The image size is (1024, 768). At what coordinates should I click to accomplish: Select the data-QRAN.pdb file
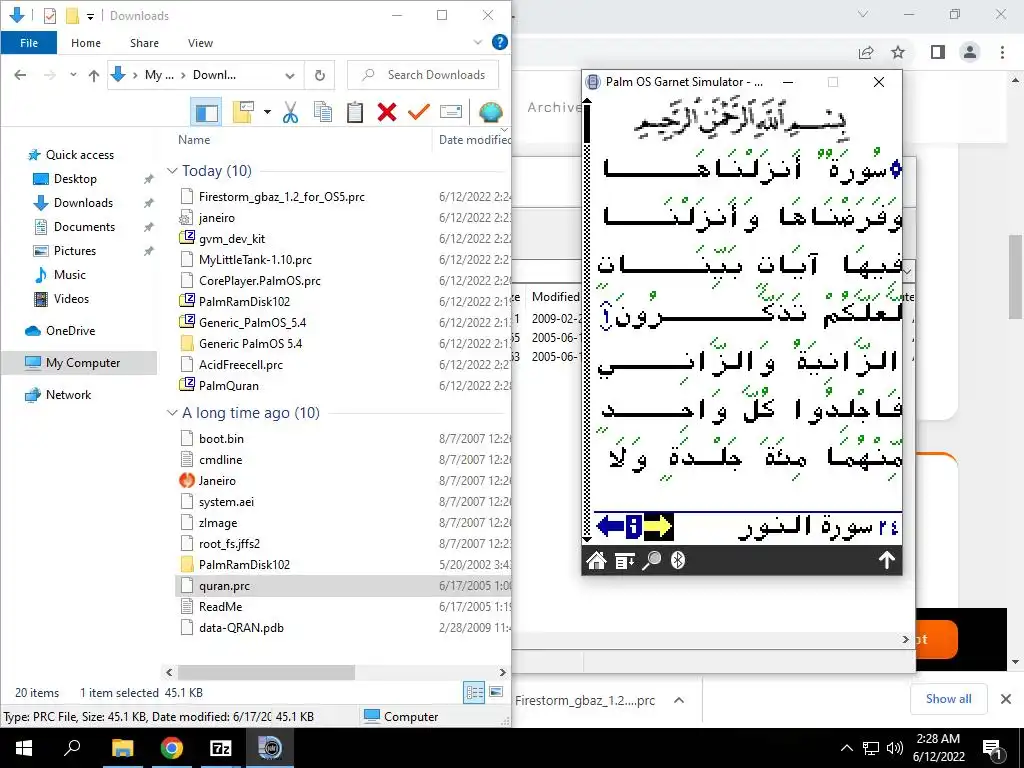241,628
